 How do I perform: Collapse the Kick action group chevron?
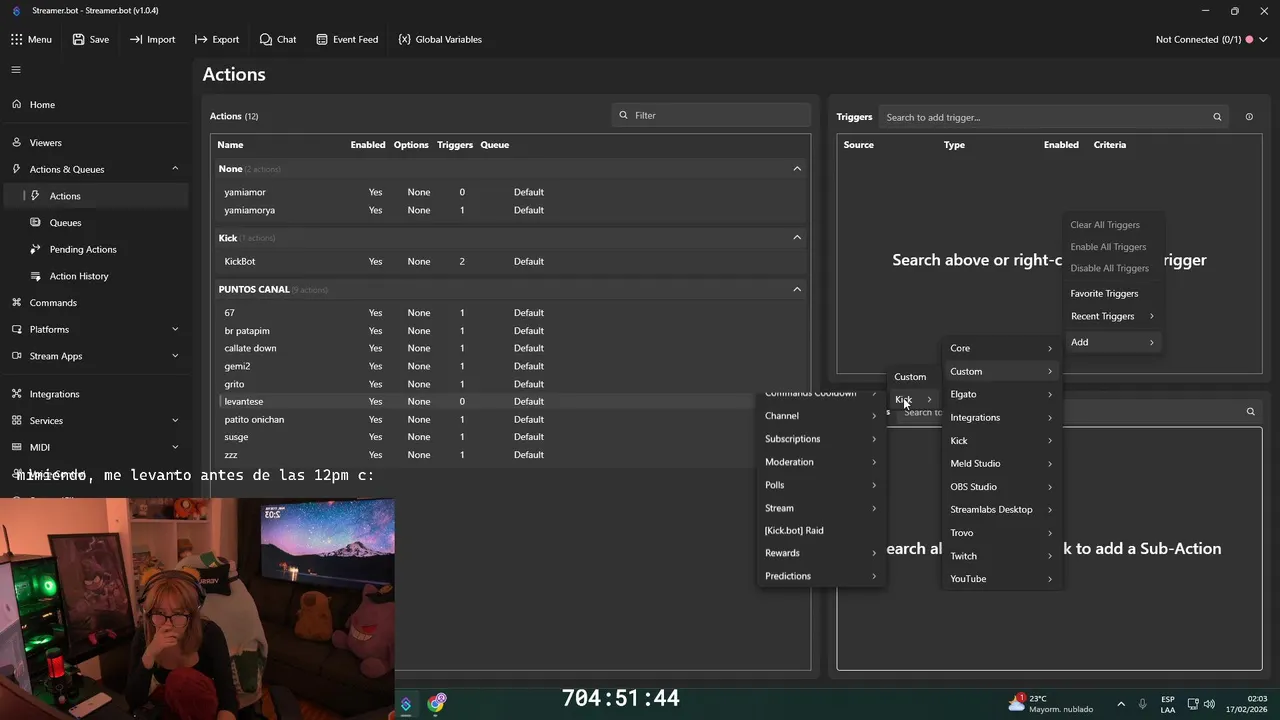797,238
